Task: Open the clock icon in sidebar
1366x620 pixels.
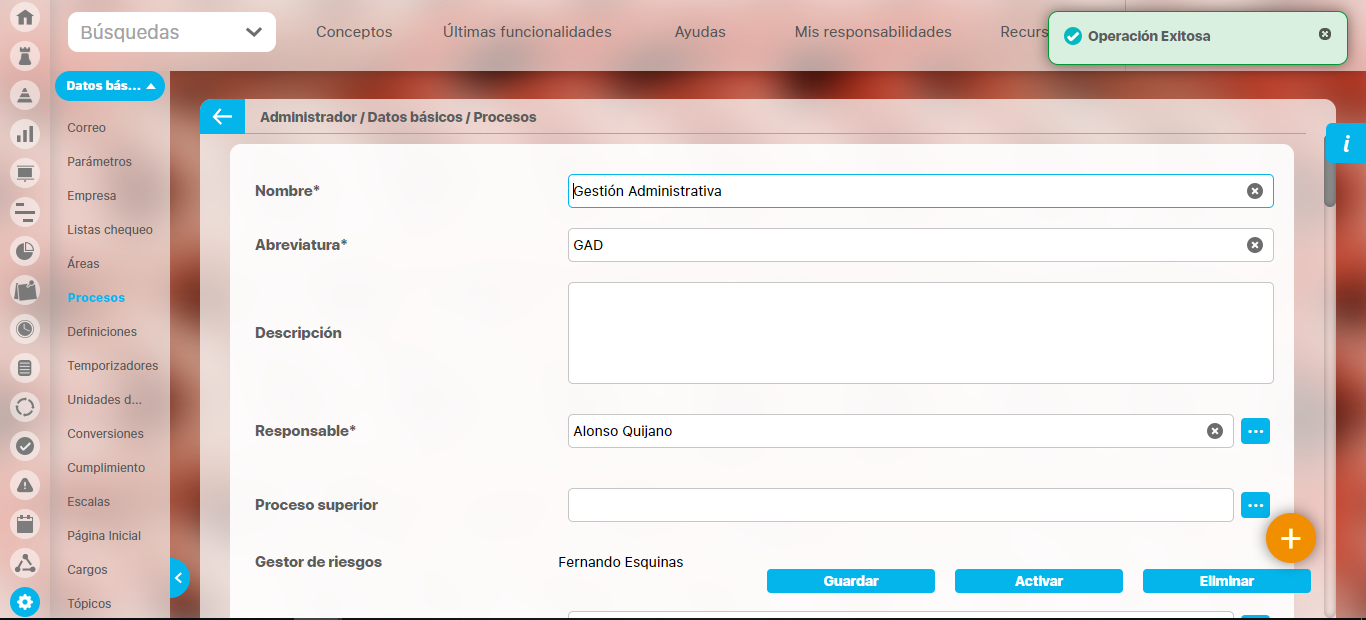Action: click(x=25, y=328)
